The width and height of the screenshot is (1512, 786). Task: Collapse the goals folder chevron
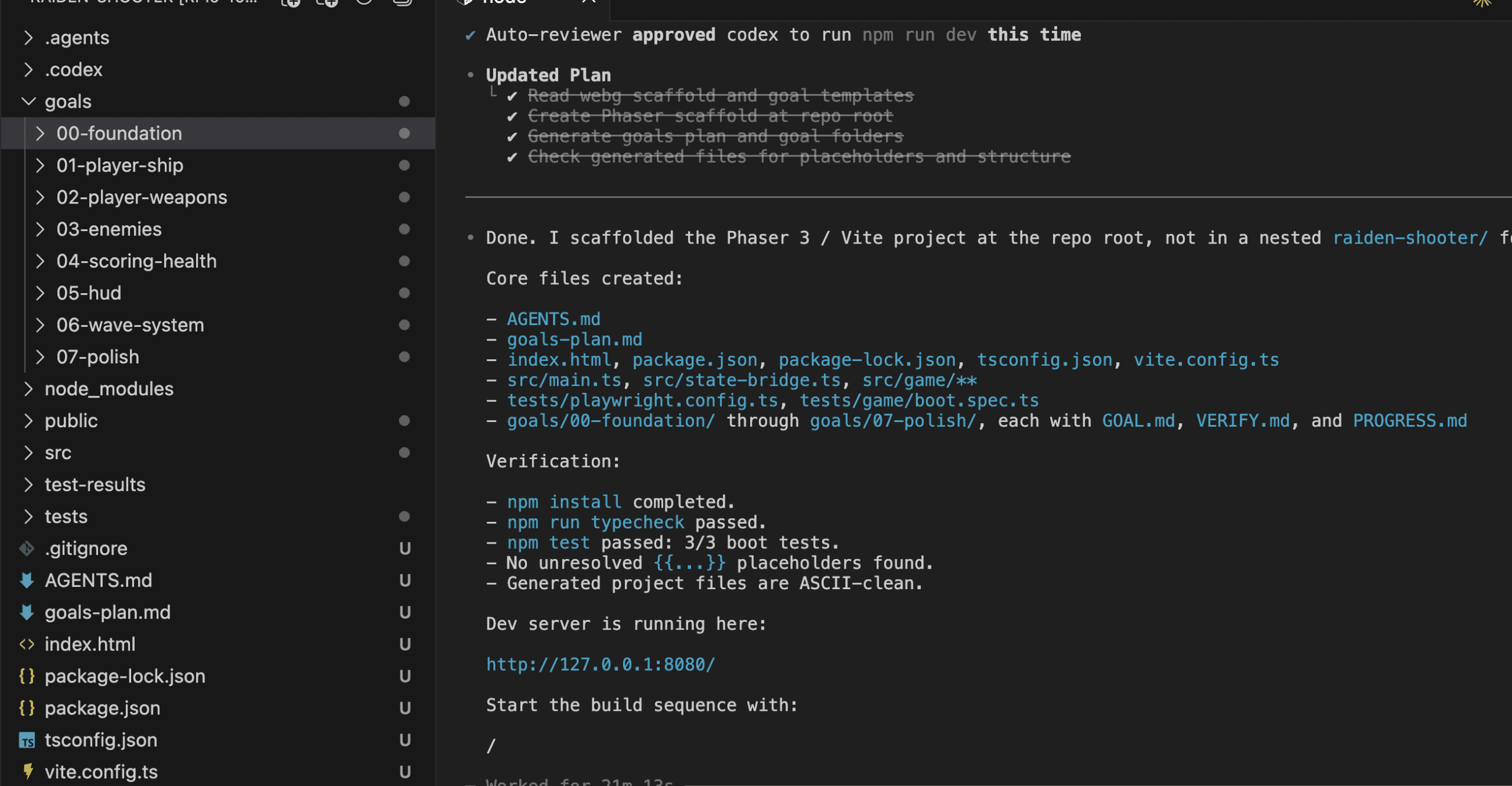28,102
